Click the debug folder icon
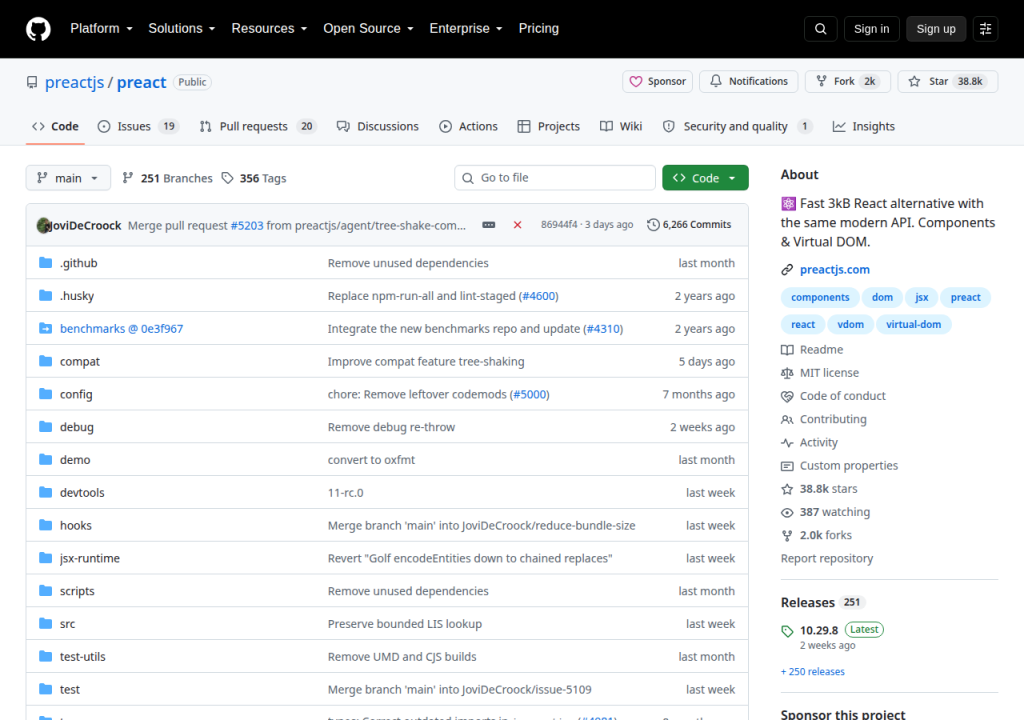Image resolution: width=1024 pixels, height=720 pixels. click(x=46, y=426)
